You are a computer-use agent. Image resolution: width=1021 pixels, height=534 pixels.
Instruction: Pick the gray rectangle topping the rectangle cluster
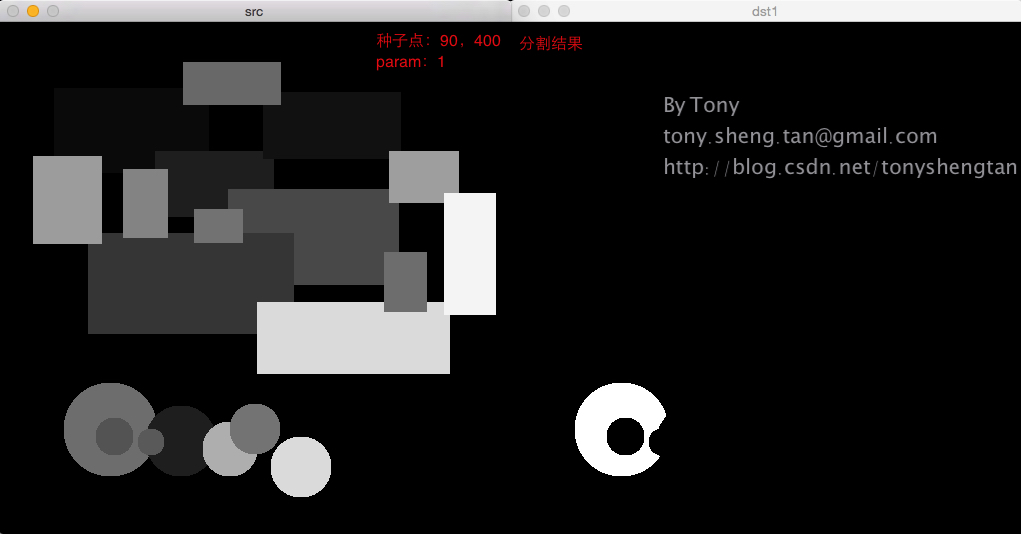pos(232,83)
